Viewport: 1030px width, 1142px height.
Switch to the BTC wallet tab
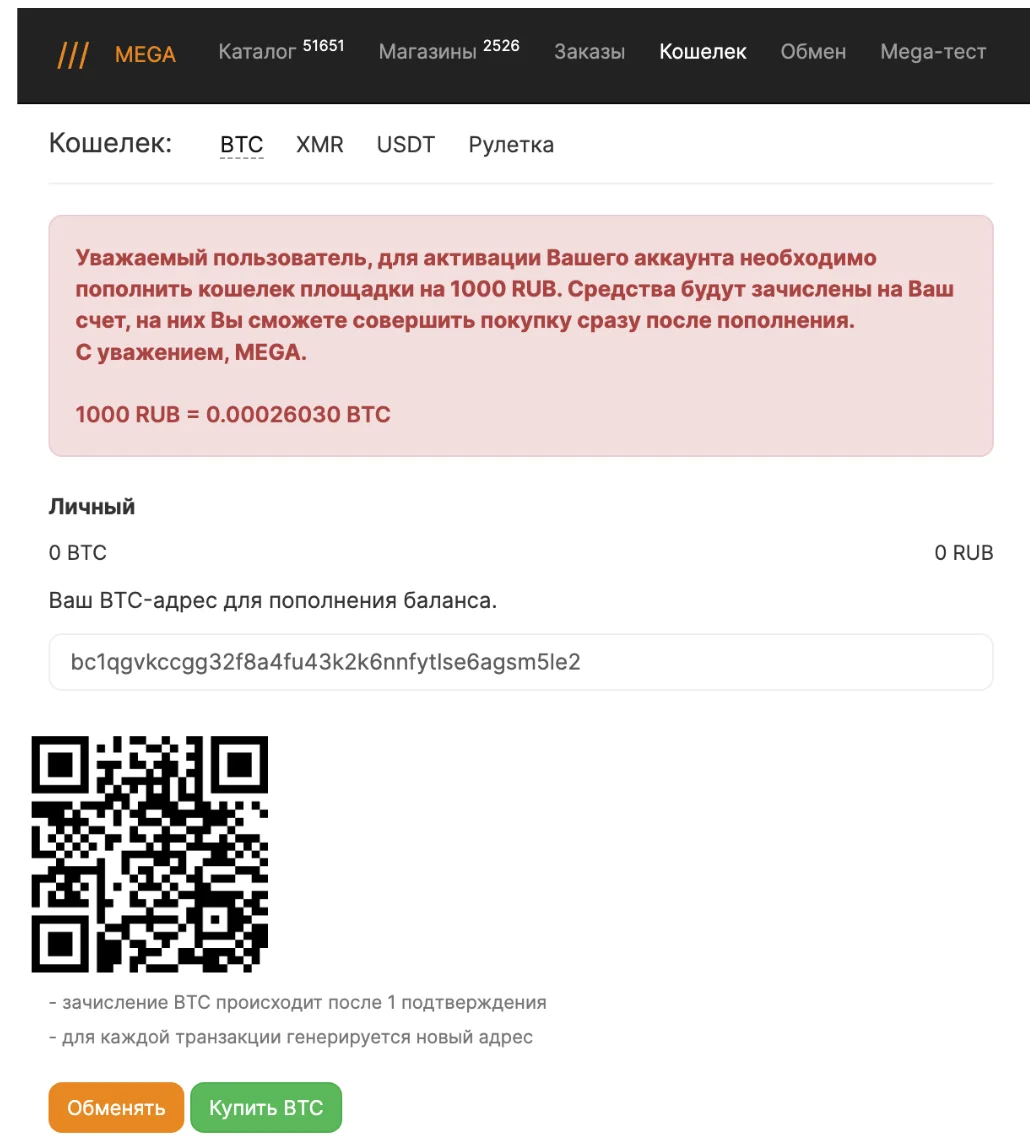pos(242,145)
